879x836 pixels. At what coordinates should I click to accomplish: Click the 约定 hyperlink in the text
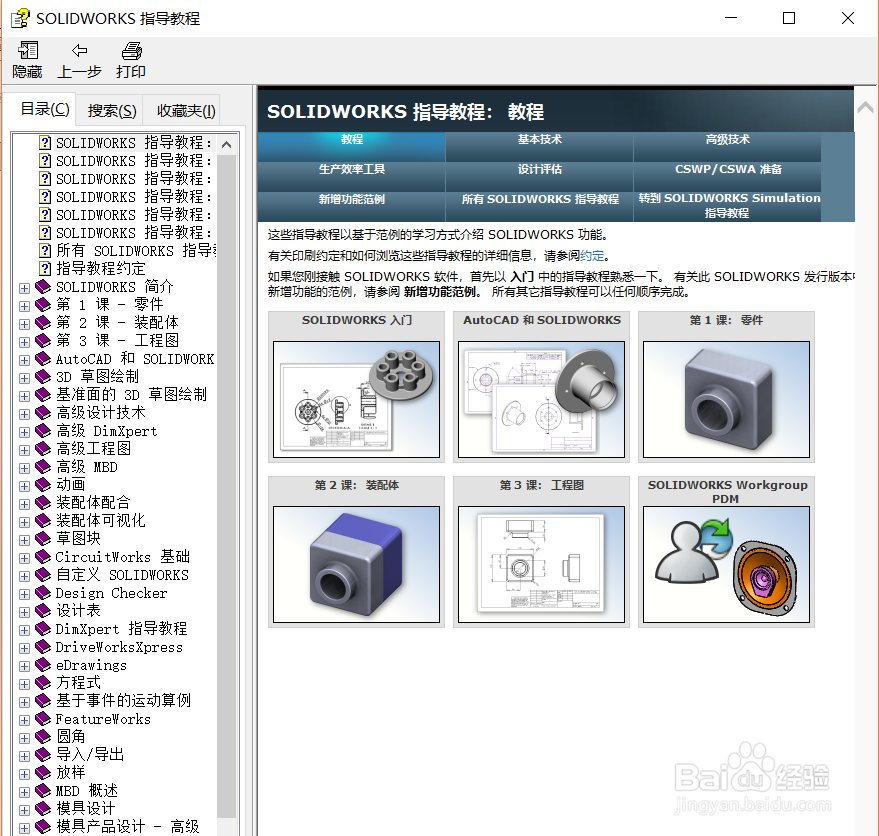[592, 256]
